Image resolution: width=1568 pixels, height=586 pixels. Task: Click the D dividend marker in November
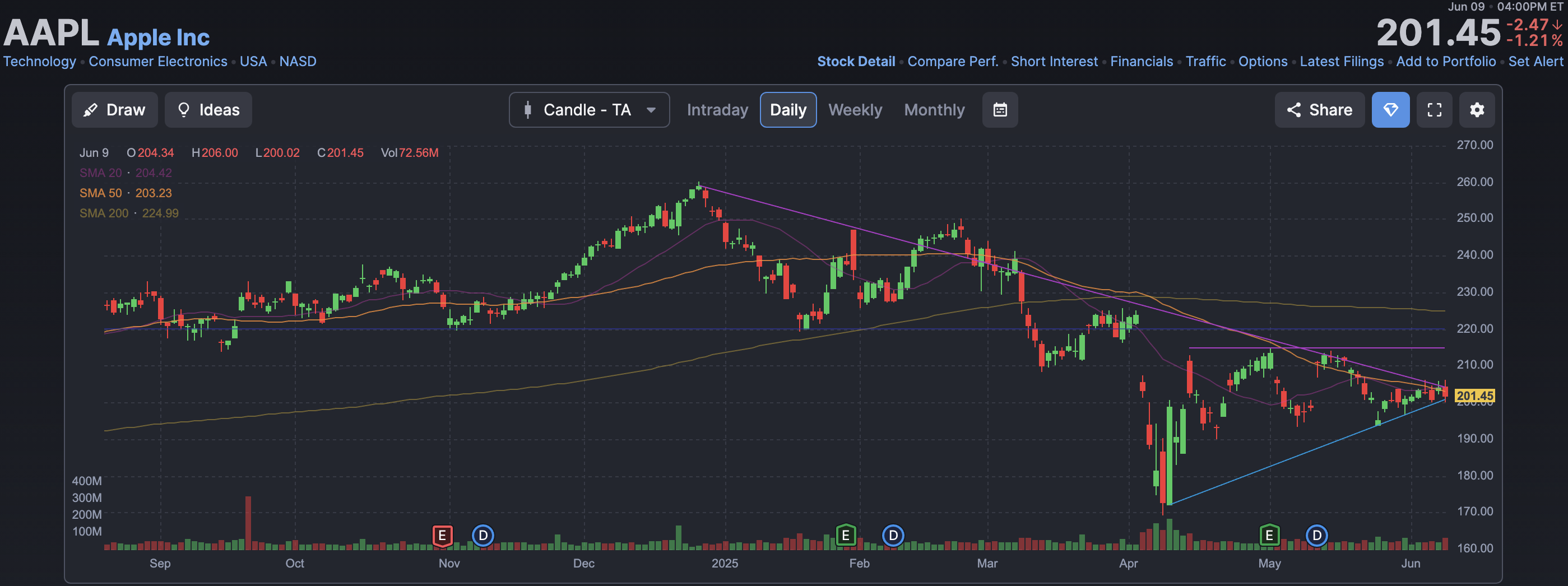click(483, 536)
